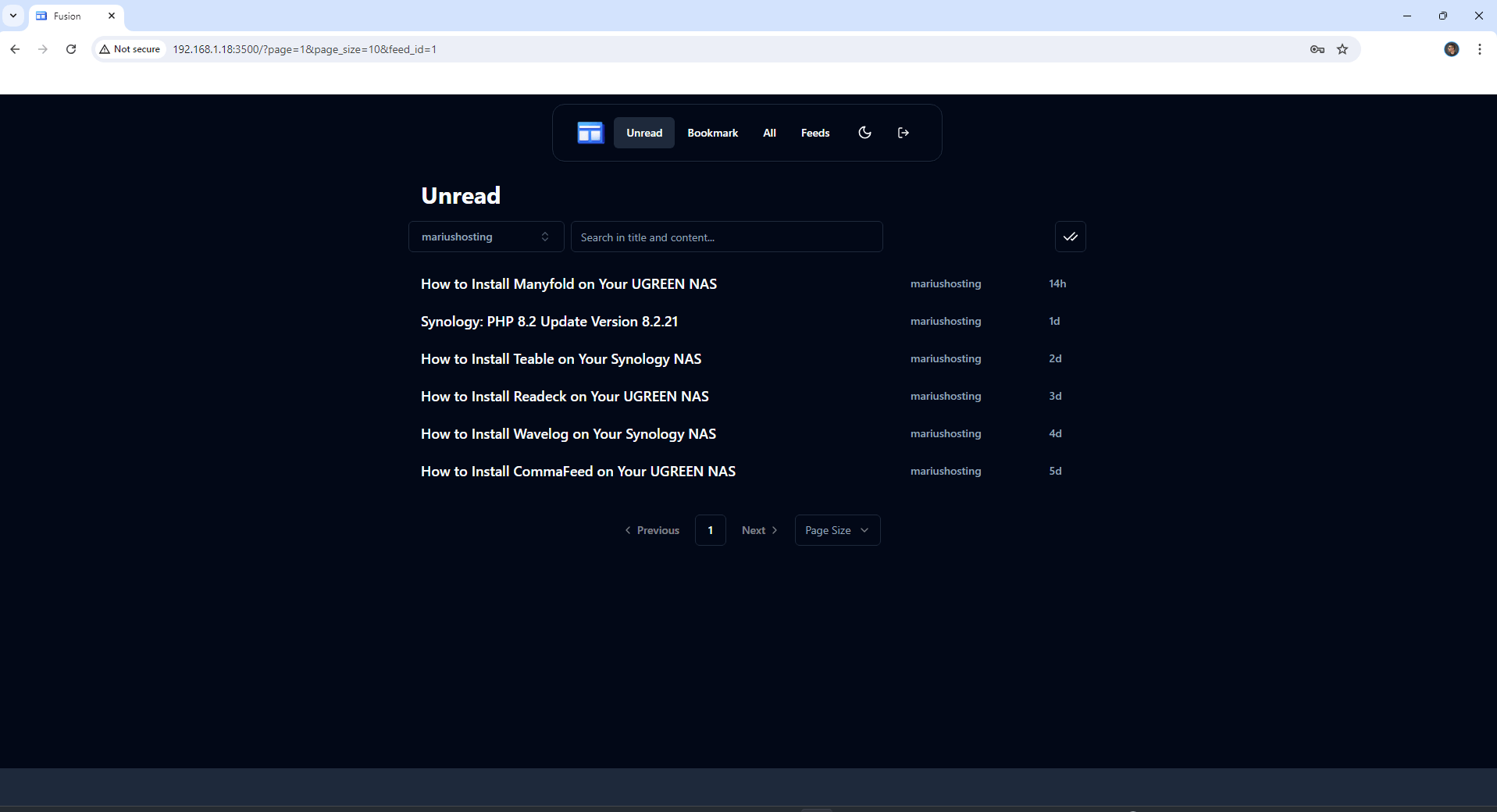
Task: Open Synology PHP 8.2 Update article
Action: point(549,322)
